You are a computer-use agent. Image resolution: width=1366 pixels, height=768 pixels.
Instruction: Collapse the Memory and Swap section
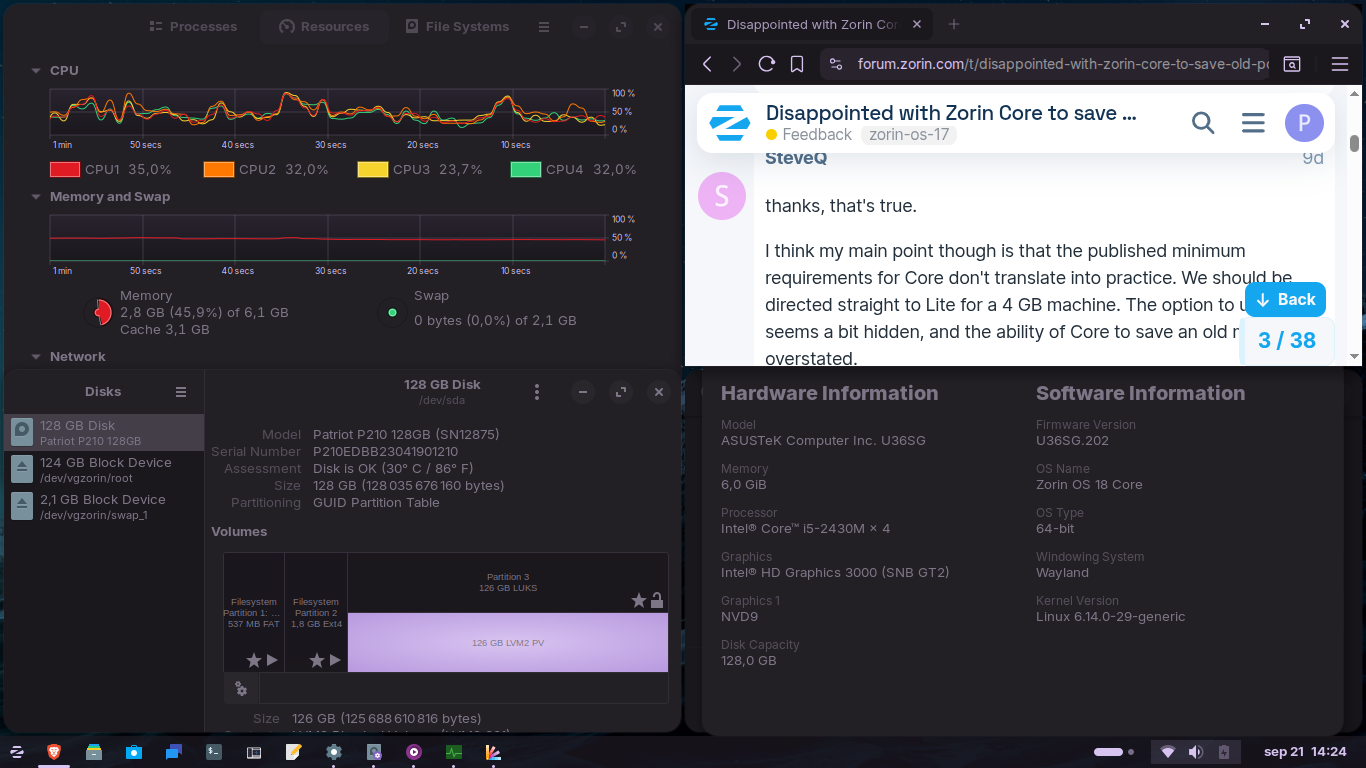tap(36, 197)
